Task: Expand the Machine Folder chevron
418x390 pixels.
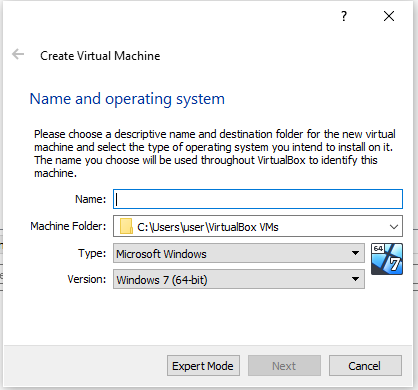Action: coord(394,227)
